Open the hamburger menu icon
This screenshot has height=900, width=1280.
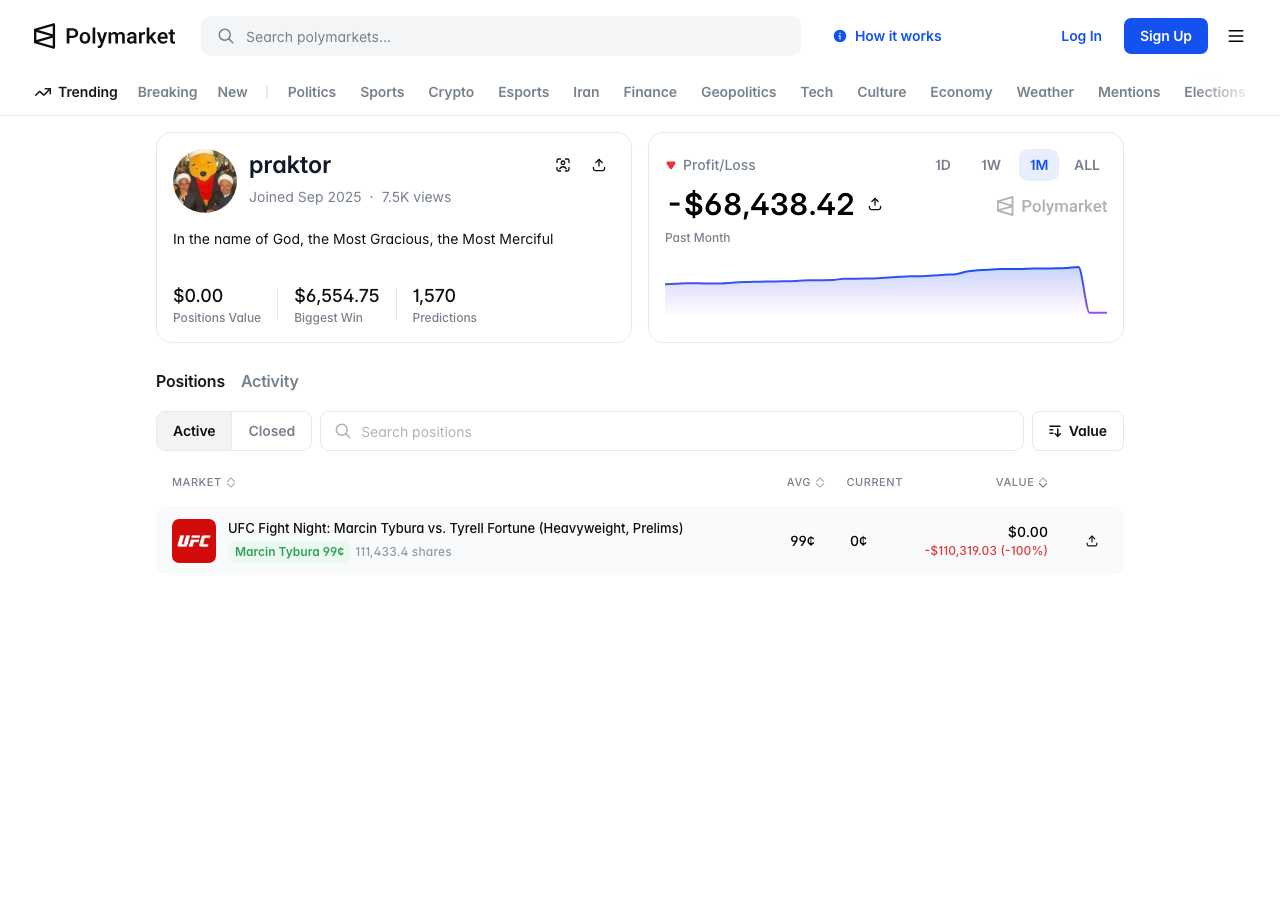1236,36
